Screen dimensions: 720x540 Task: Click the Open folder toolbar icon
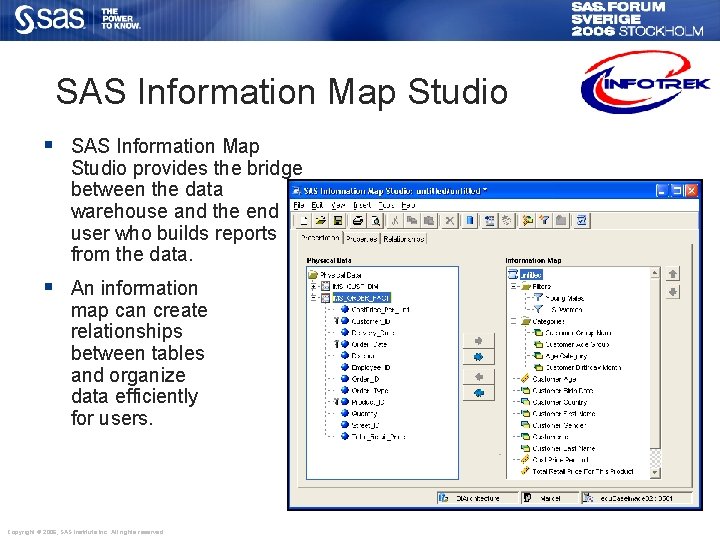tap(321, 221)
